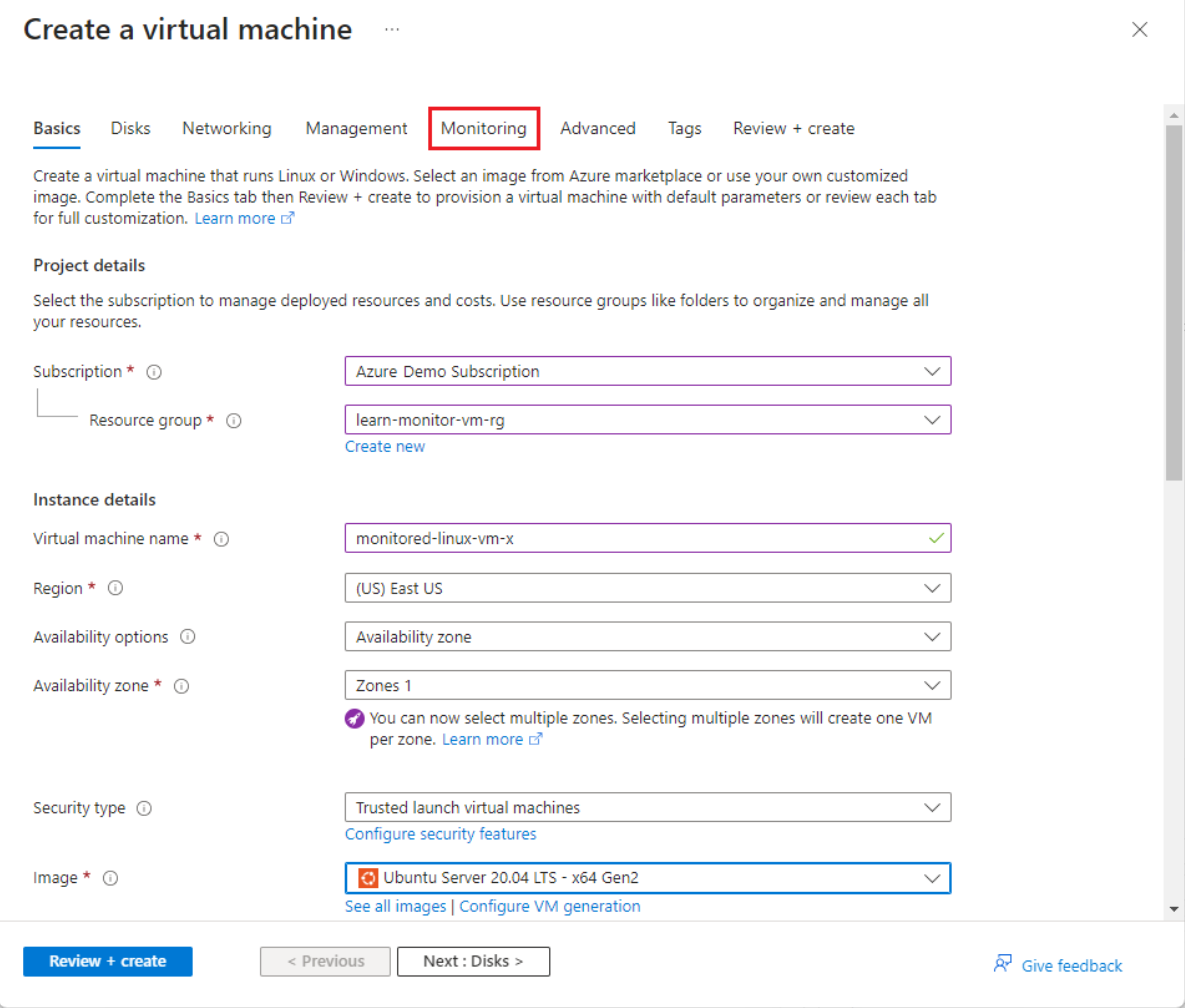Open the Azure Demo Subscription dropdown
Image resolution: width=1185 pixels, height=1008 pixels.
pos(934,371)
